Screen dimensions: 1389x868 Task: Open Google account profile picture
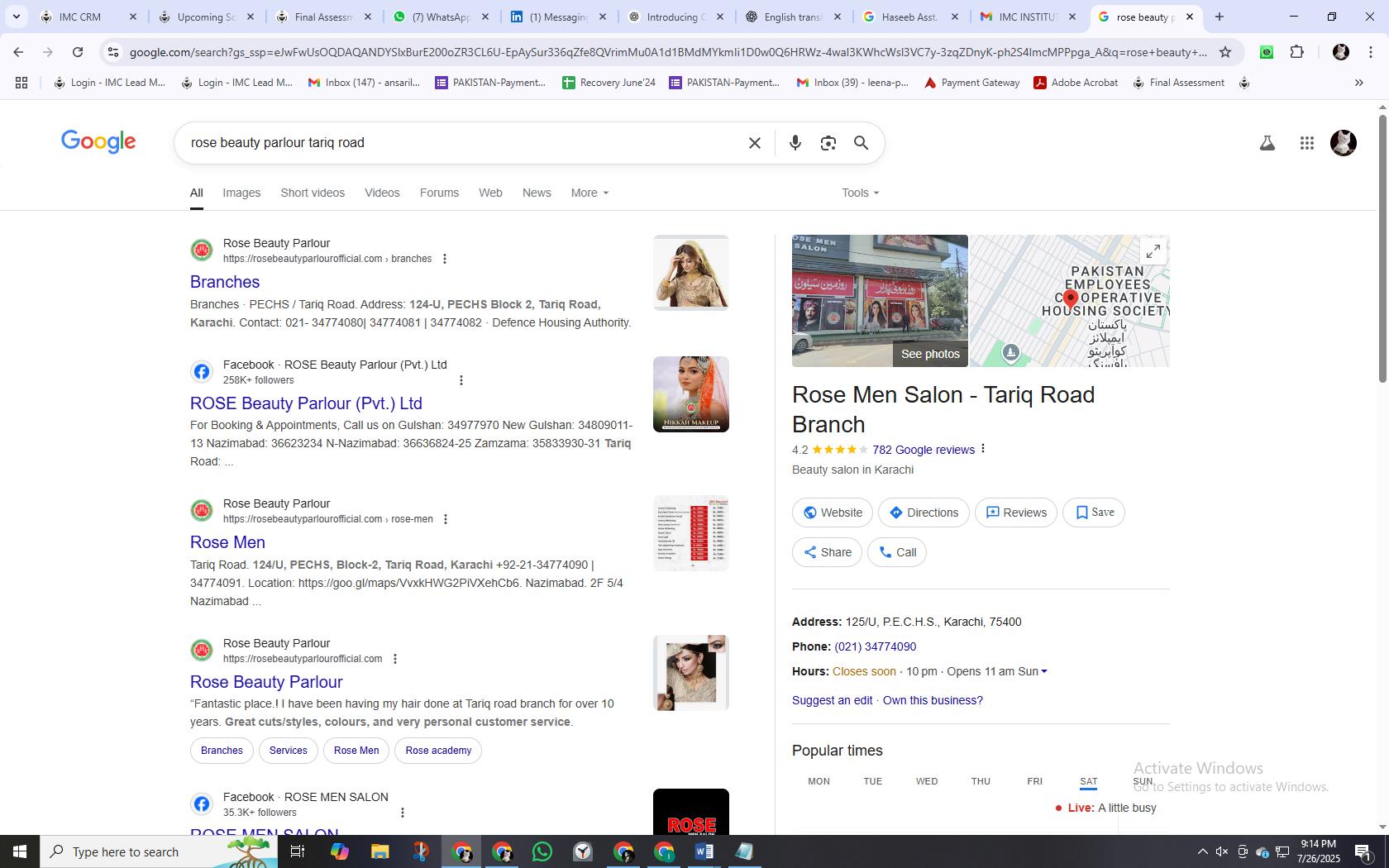(1343, 143)
